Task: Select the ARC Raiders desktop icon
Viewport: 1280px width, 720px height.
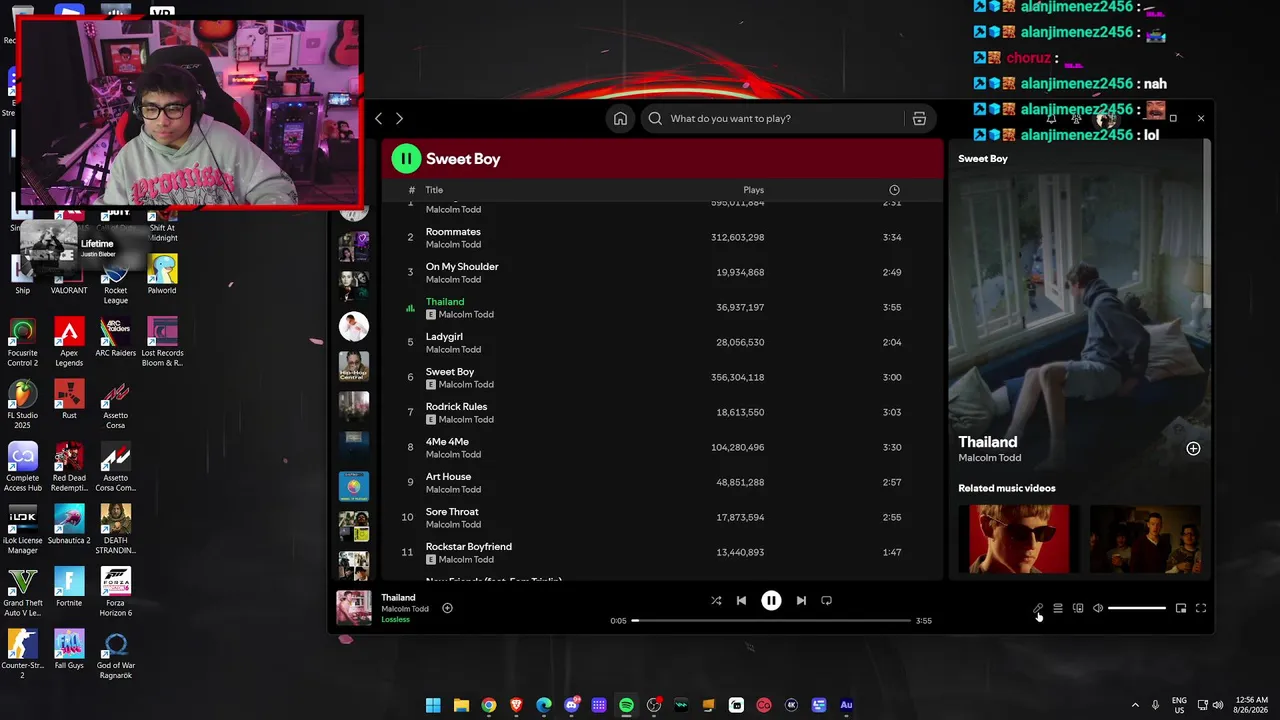Action: 116,337
